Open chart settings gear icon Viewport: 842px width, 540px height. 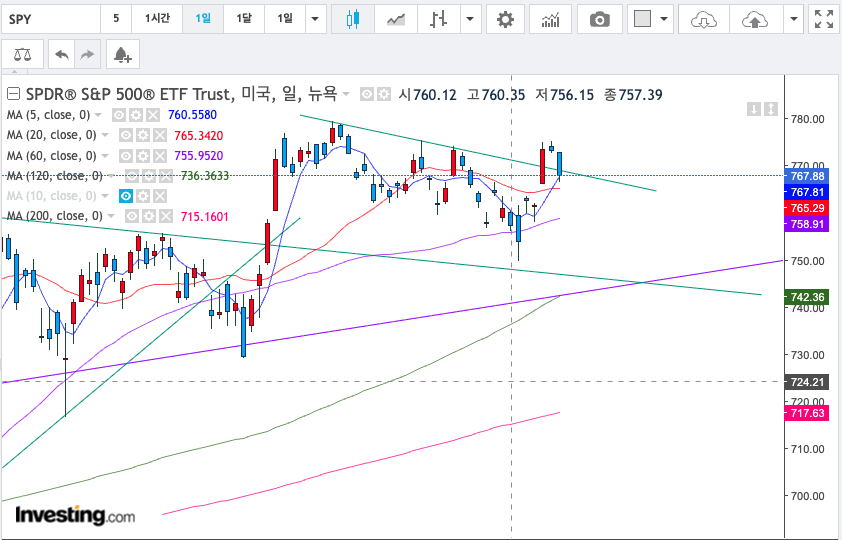point(505,20)
